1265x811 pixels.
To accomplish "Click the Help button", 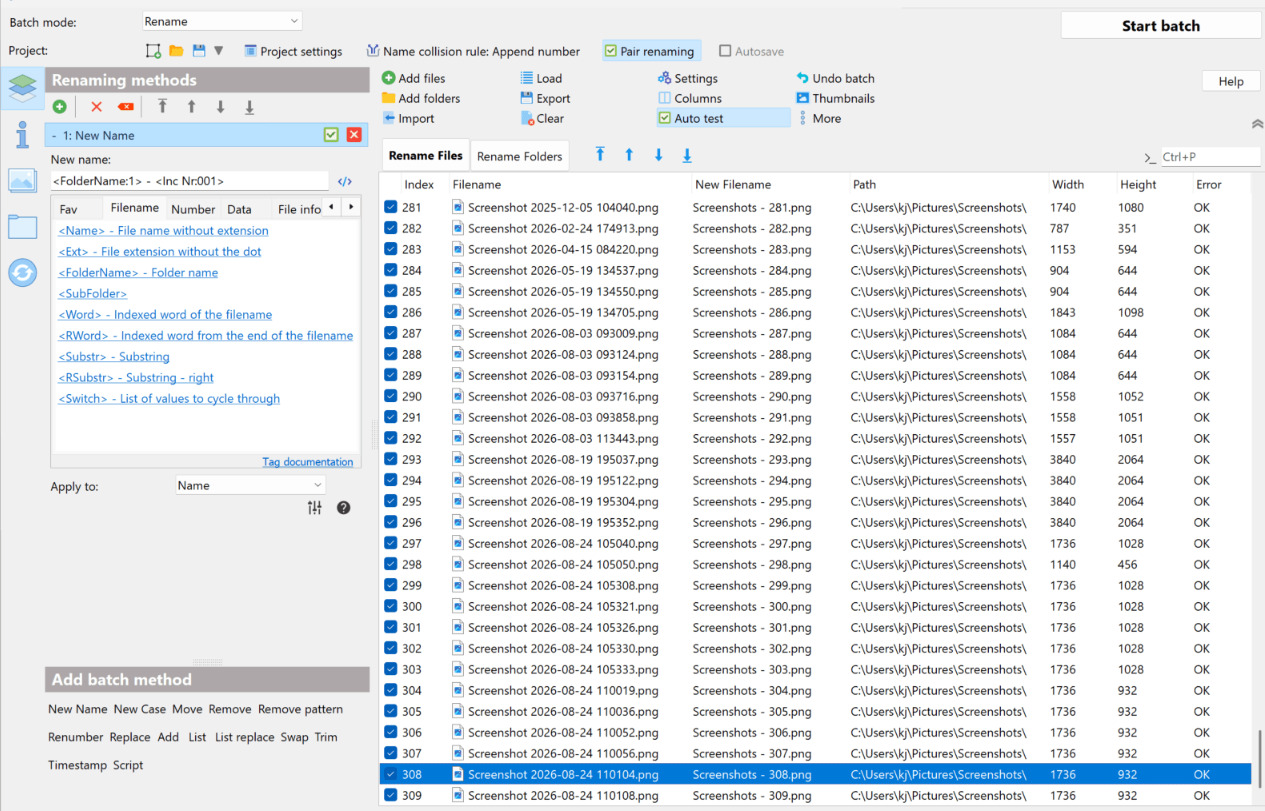I will 1231,81.
